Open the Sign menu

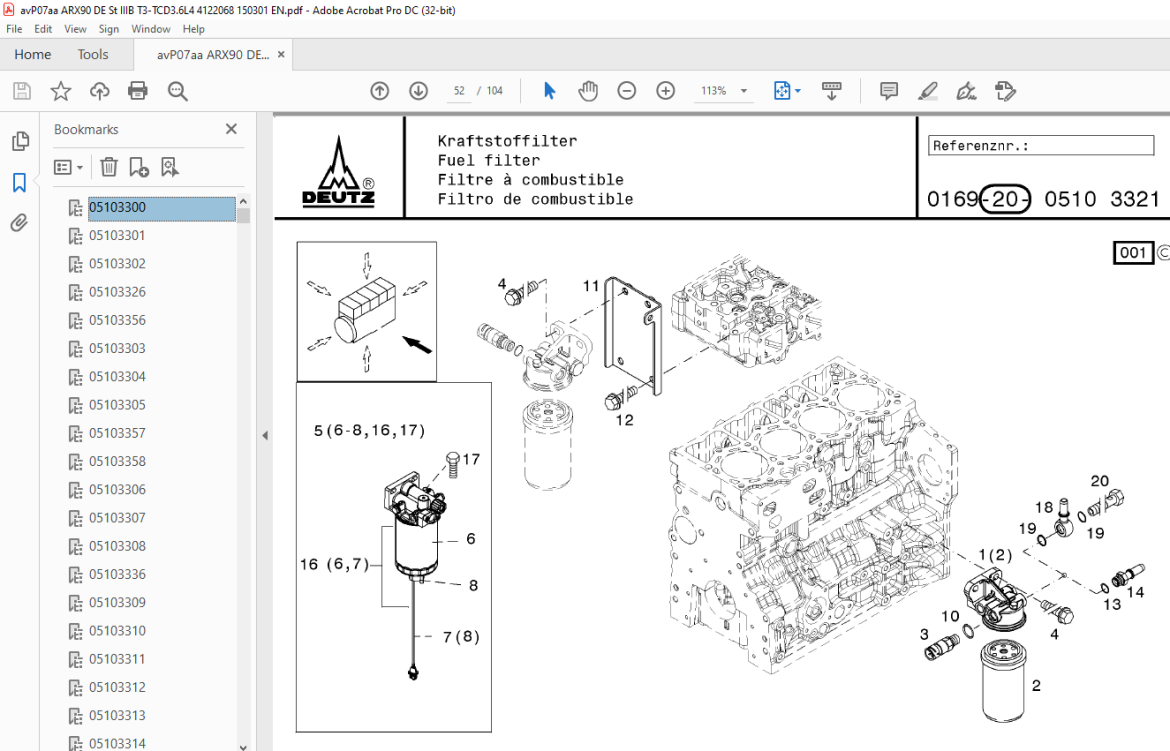pos(109,29)
